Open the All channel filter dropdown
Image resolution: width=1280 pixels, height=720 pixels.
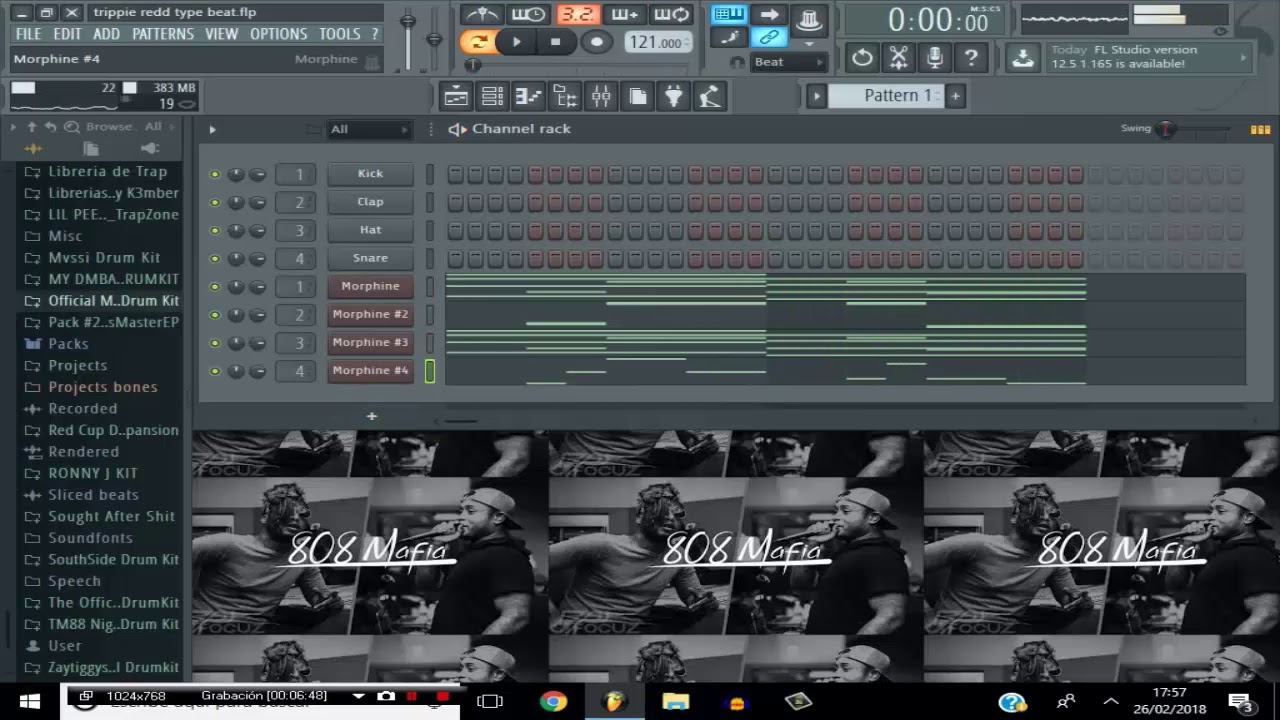pos(369,129)
